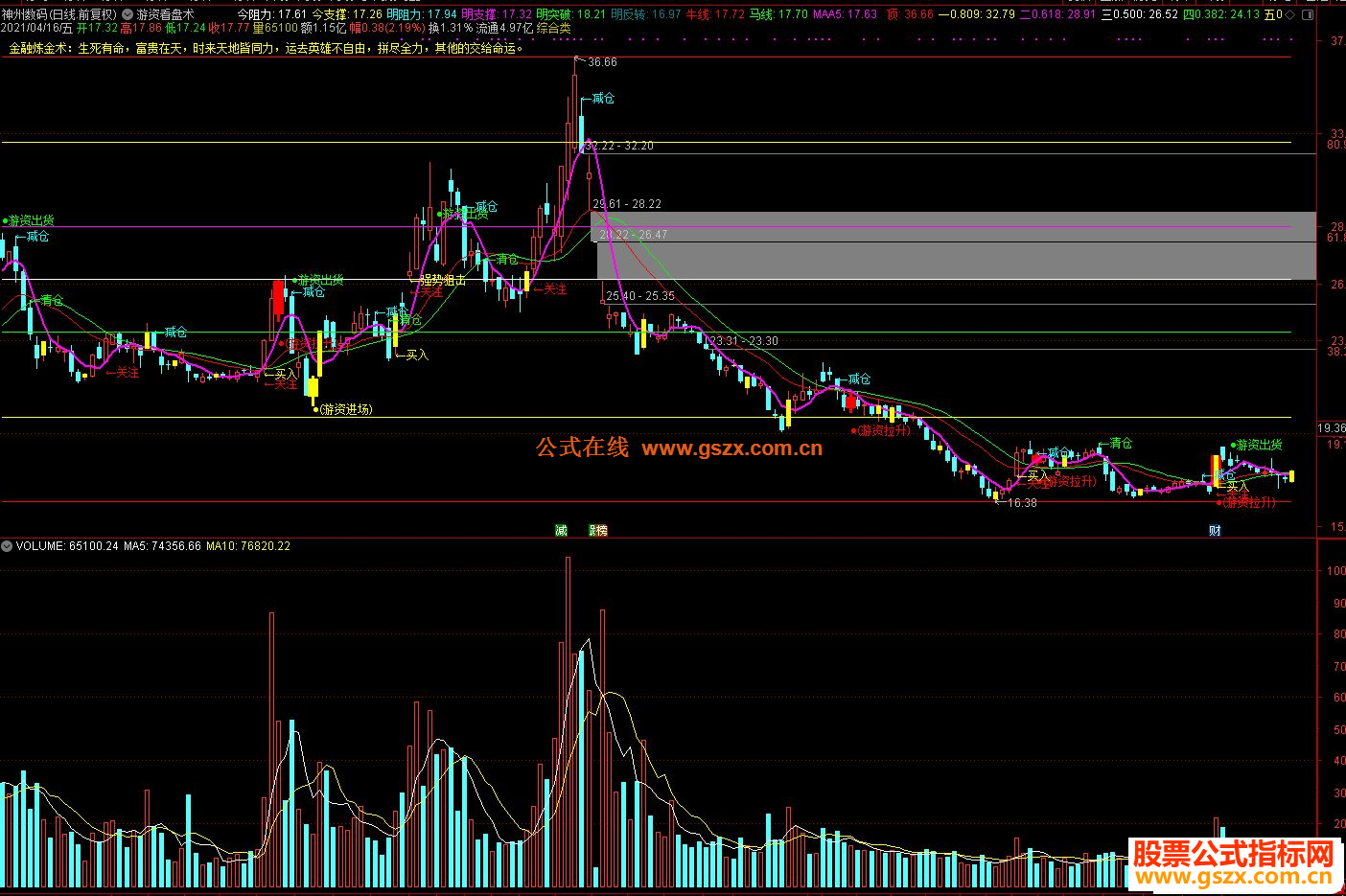Click the close price 收17.77

tap(229, 29)
